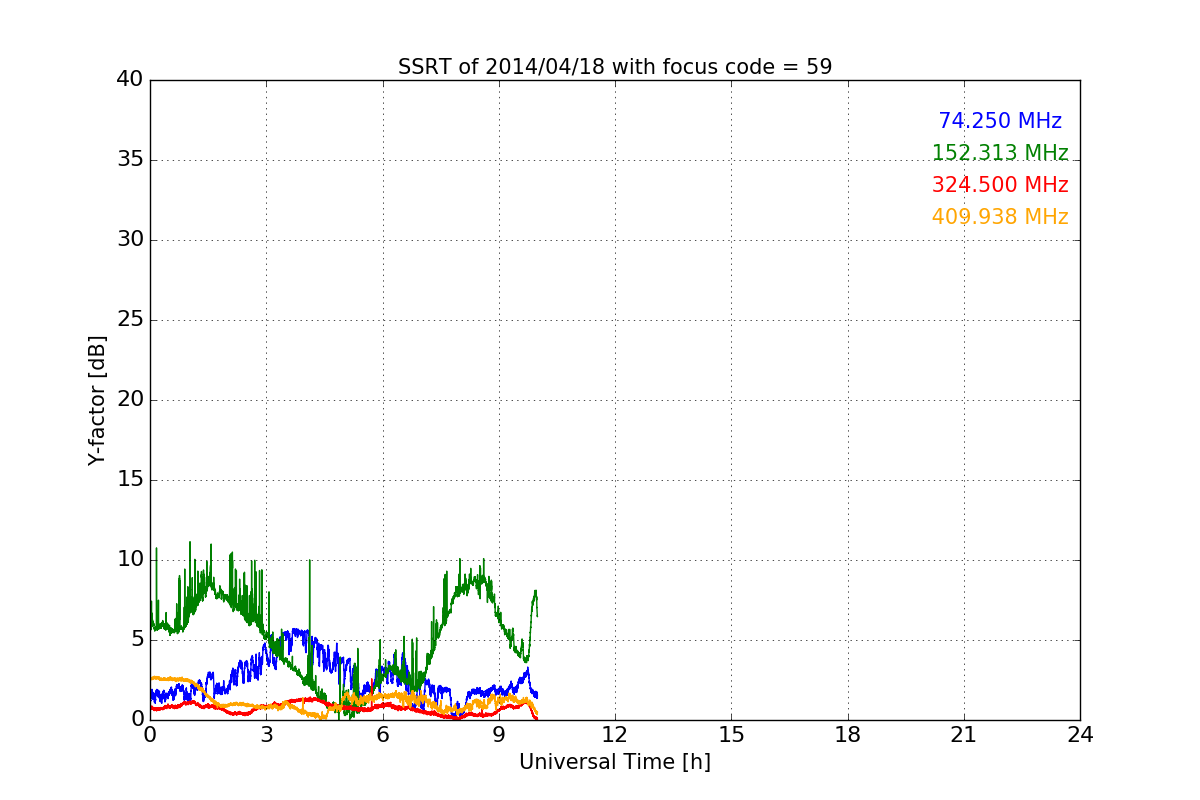Screen dimensions: 1200x800
Task: Select the 324.500 MHz legend label
Action: click(x=1000, y=185)
